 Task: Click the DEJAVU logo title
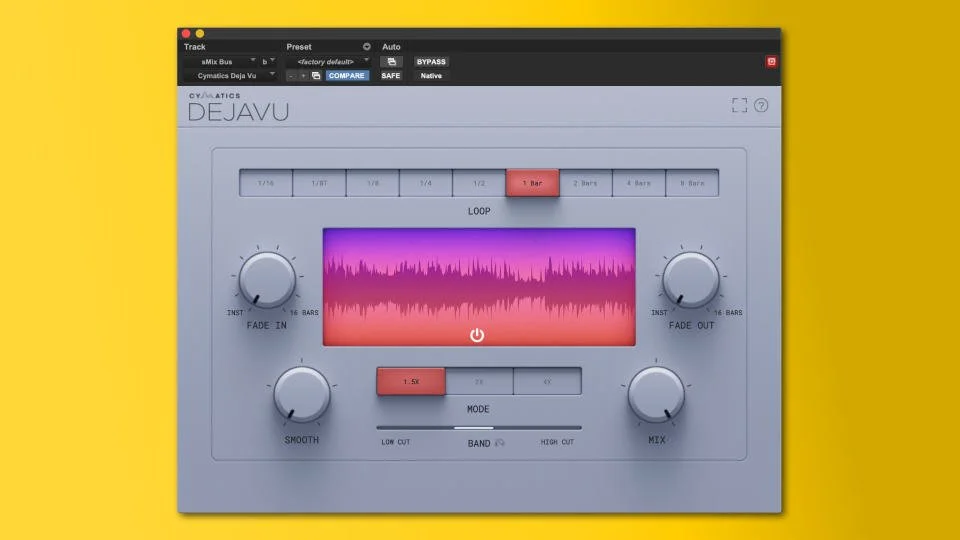tap(238, 112)
